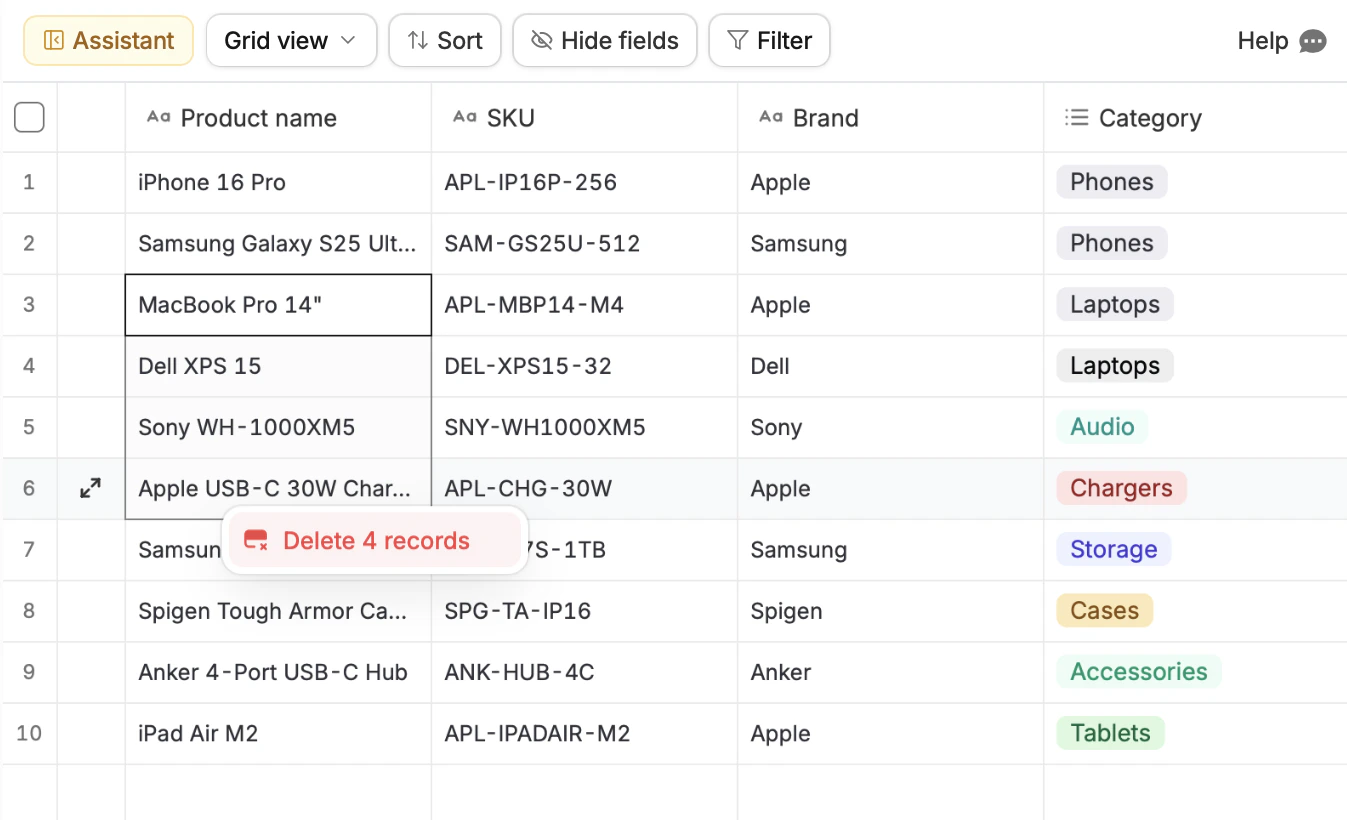
Task: Click row number 10
Action: pyautogui.click(x=29, y=733)
